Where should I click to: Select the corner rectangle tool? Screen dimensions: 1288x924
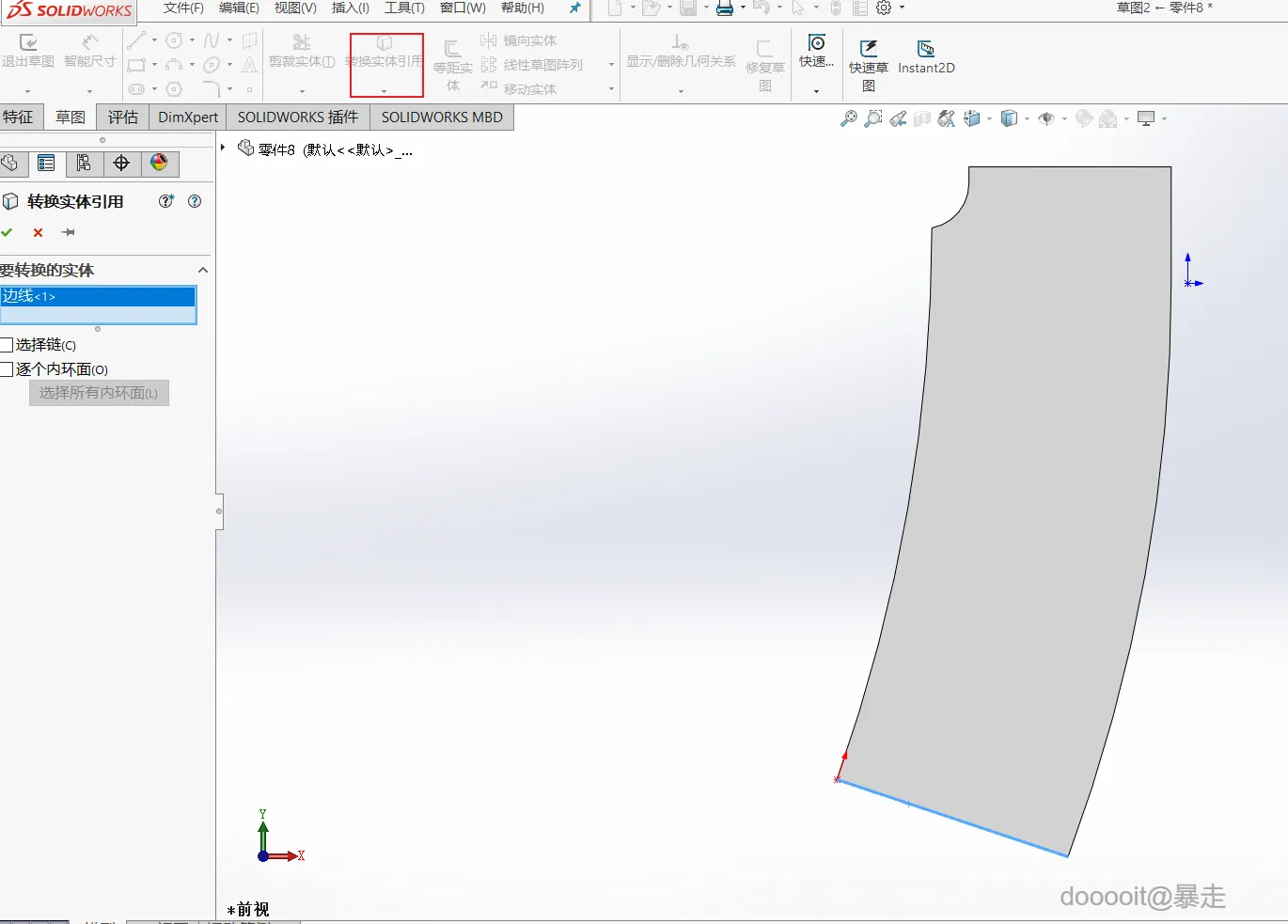[136, 65]
